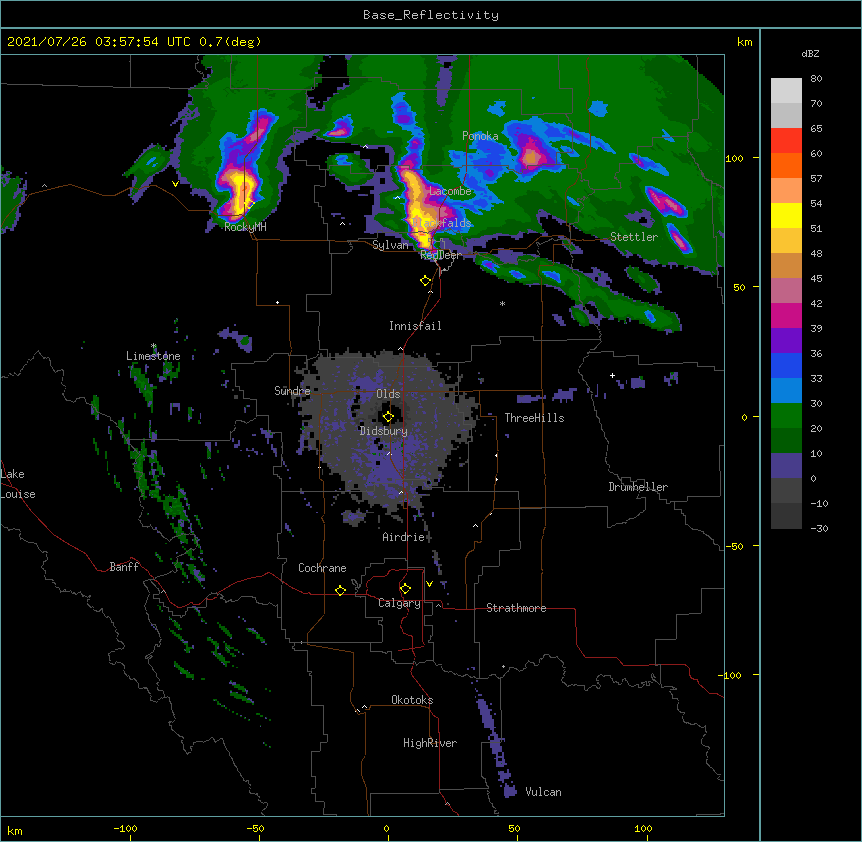Click the yellow radar site marker near Olds

click(x=388, y=417)
